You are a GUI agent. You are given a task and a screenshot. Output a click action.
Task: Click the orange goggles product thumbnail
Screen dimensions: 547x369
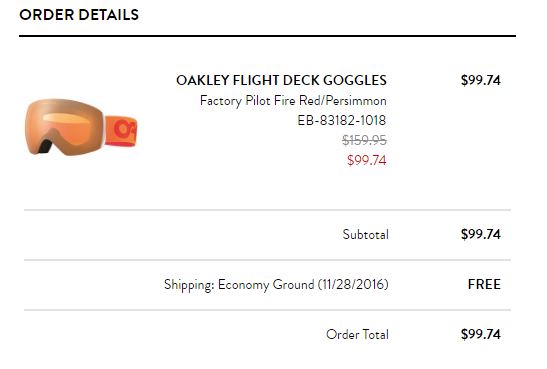pos(81,127)
